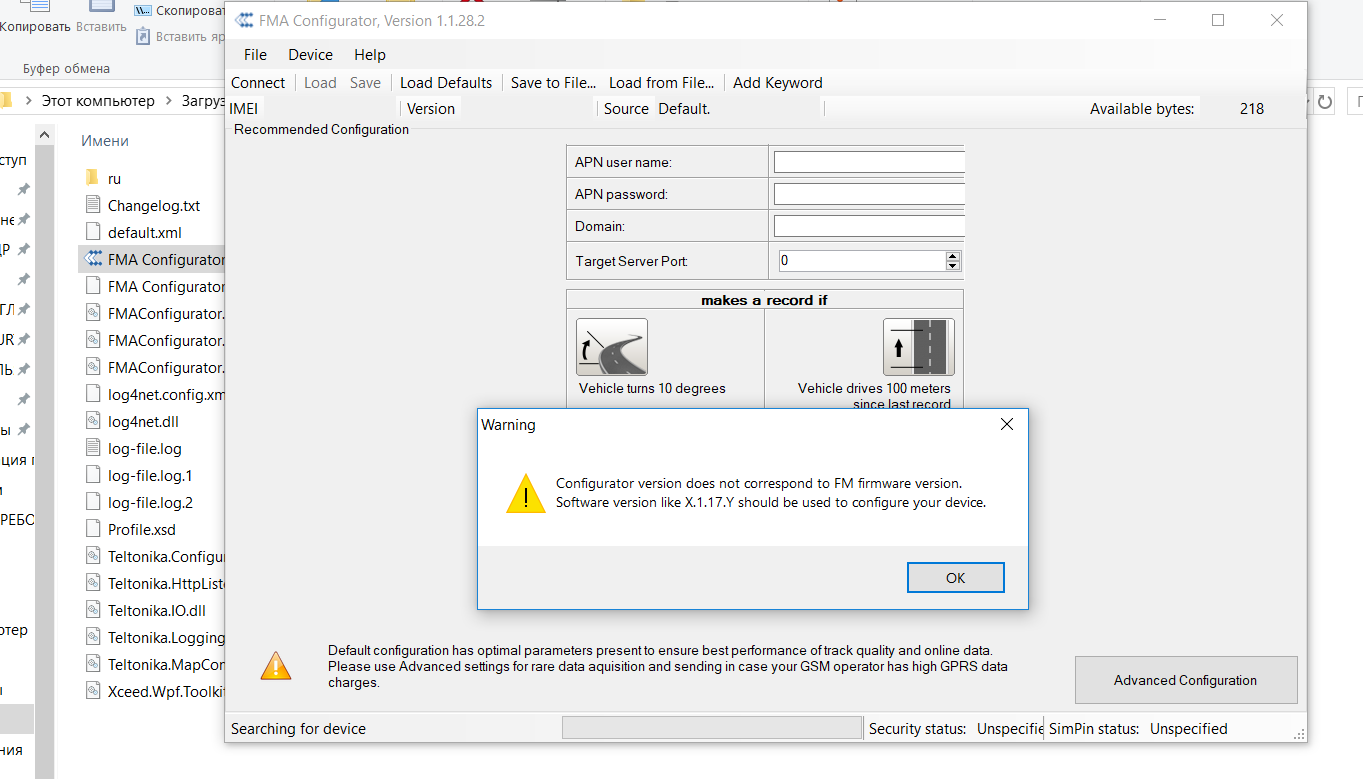Select the ru folder icon
The height and width of the screenshot is (779, 1363).
(x=92, y=178)
